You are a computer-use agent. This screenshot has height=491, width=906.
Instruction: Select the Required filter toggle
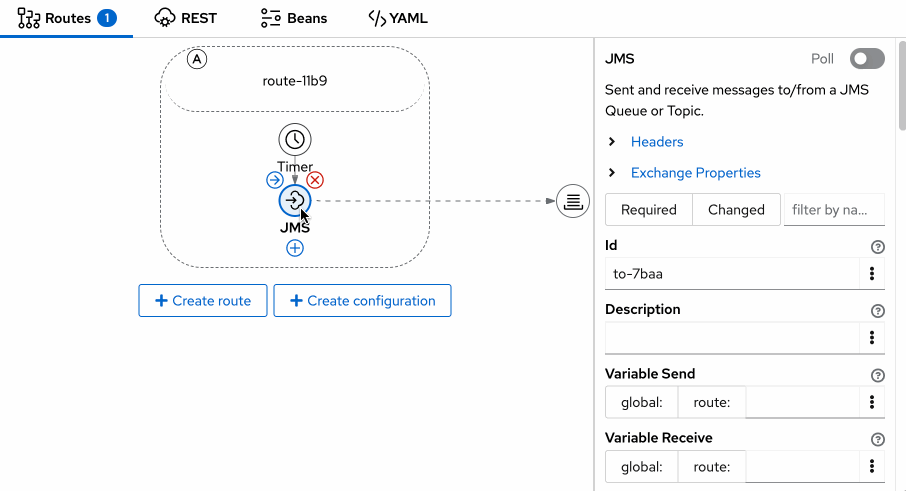click(x=649, y=210)
